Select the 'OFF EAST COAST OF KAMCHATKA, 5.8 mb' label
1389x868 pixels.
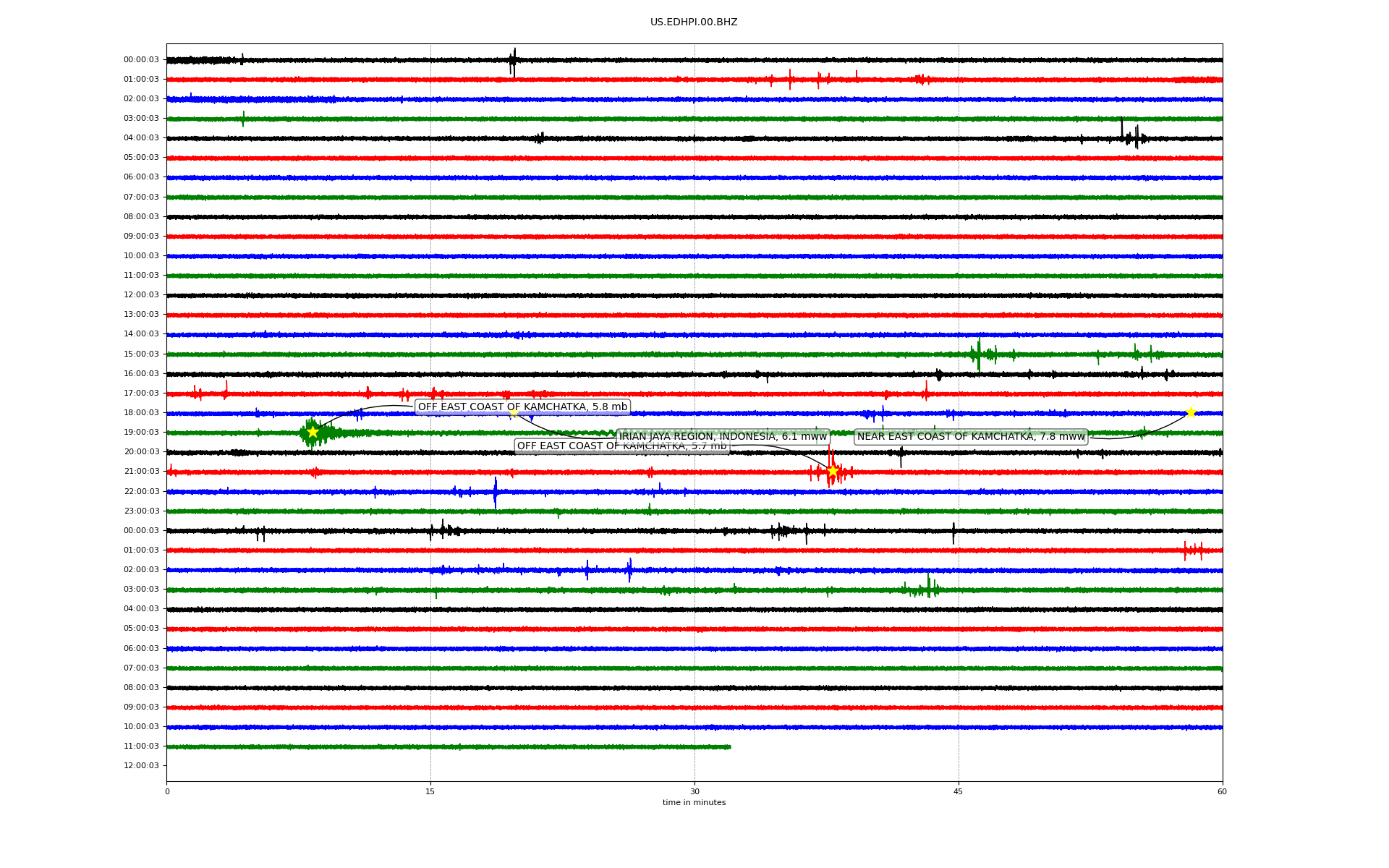point(522,407)
